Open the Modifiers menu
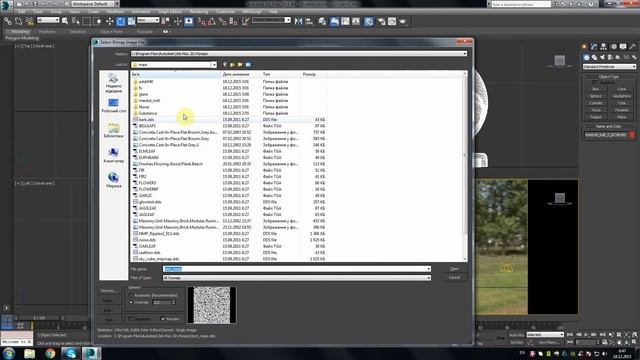 pyautogui.click(x=115, y=12)
